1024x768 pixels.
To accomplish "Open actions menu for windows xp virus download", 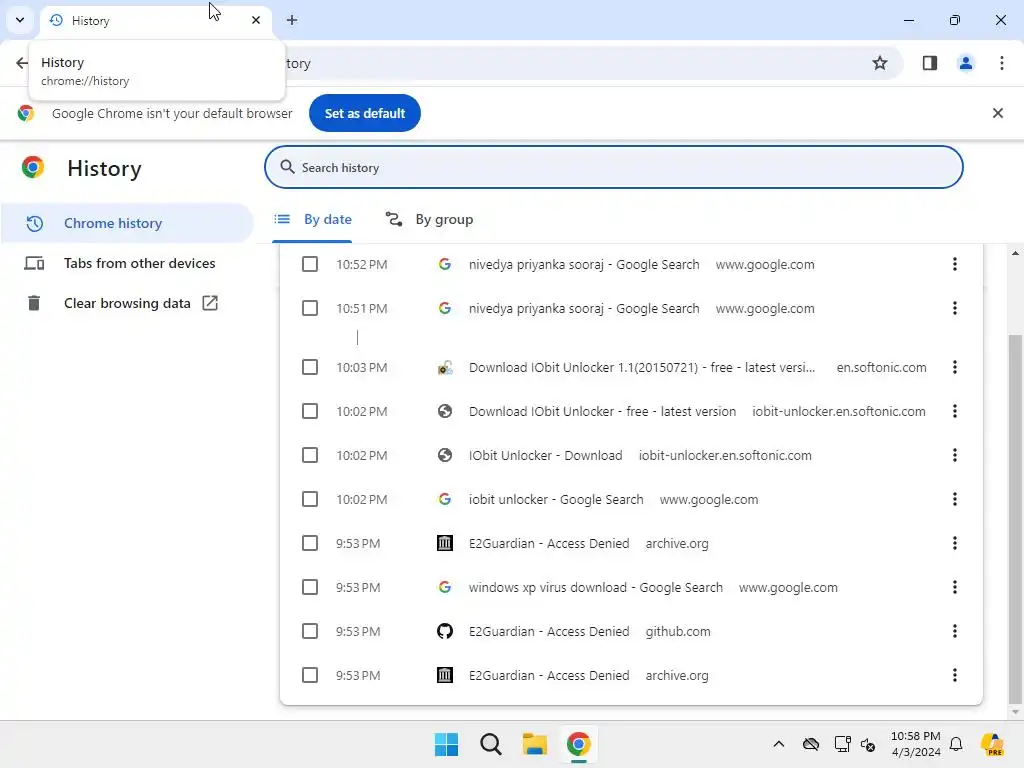I will 954,587.
